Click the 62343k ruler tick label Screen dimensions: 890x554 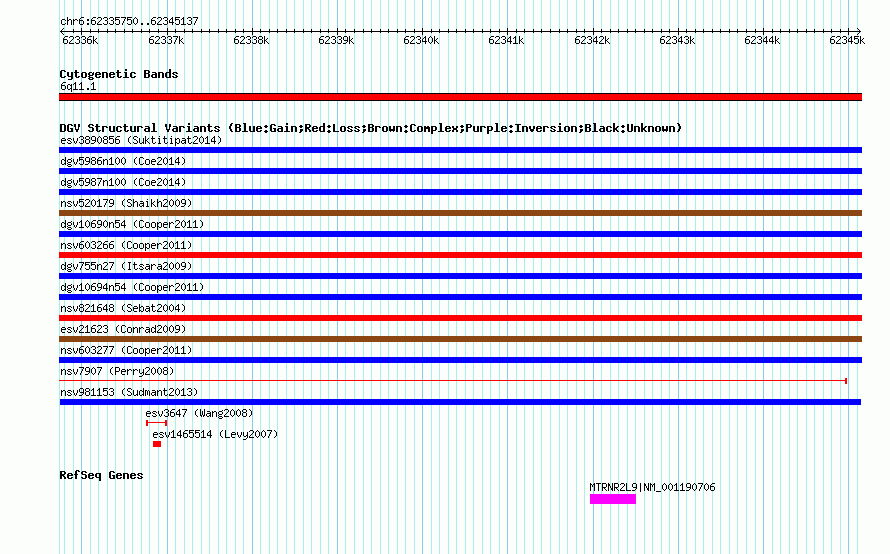pyautogui.click(x=677, y=41)
